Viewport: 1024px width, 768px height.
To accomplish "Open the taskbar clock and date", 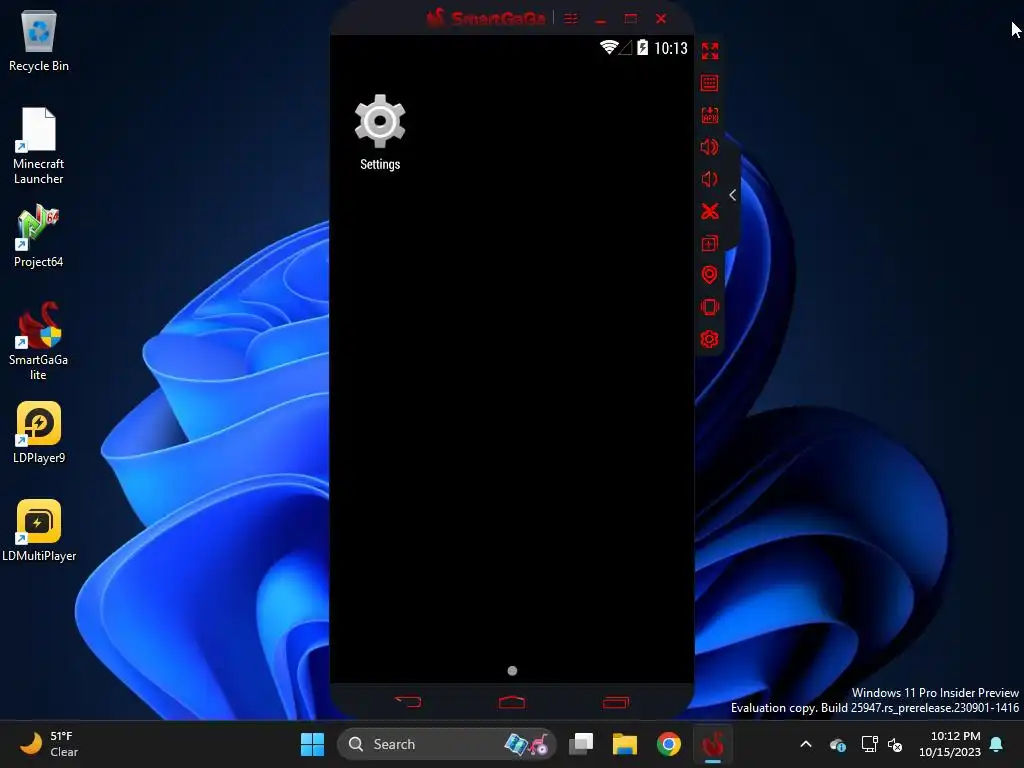I will pos(950,744).
